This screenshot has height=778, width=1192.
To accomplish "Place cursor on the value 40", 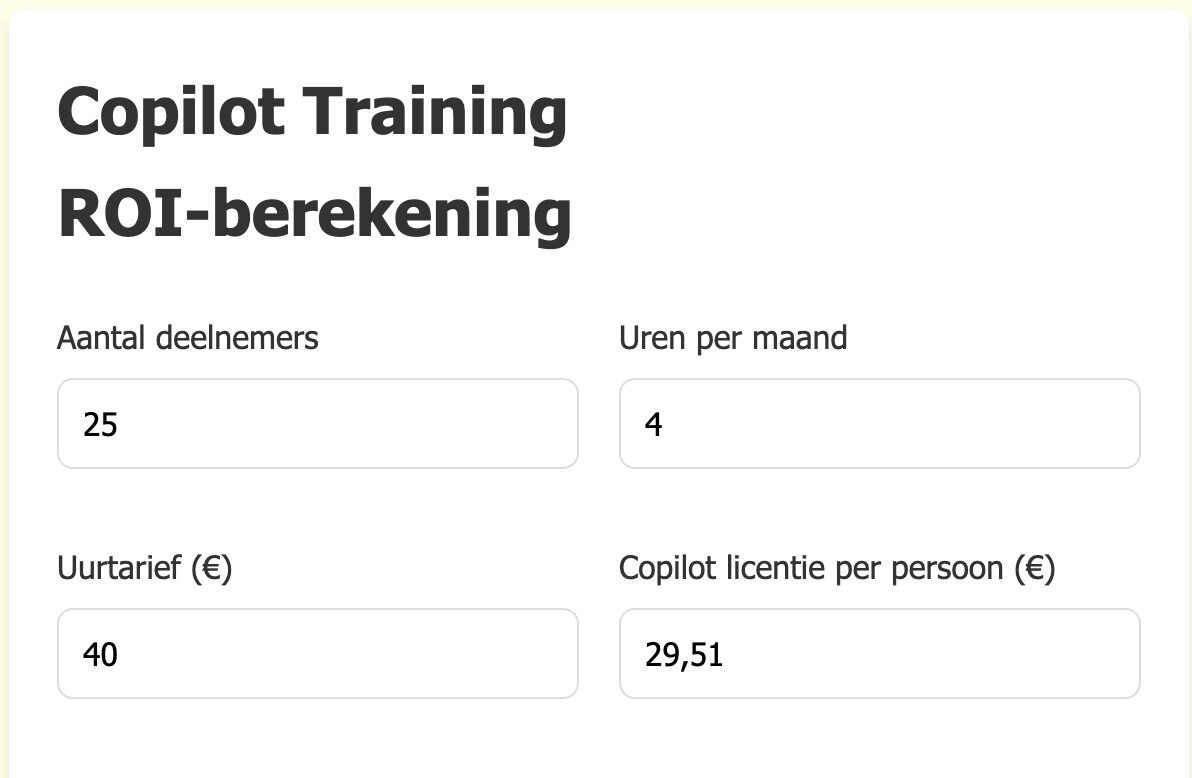I will tap(101, 655).
